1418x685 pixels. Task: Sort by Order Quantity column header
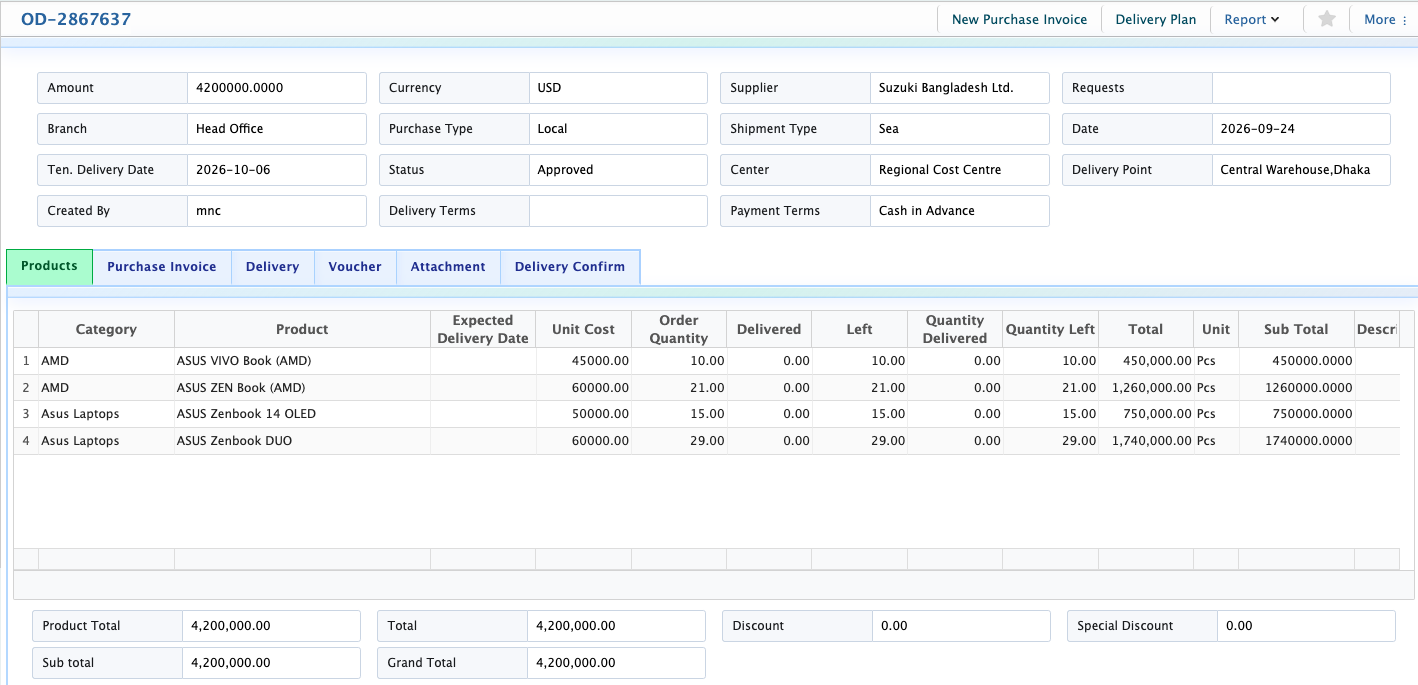678,329
